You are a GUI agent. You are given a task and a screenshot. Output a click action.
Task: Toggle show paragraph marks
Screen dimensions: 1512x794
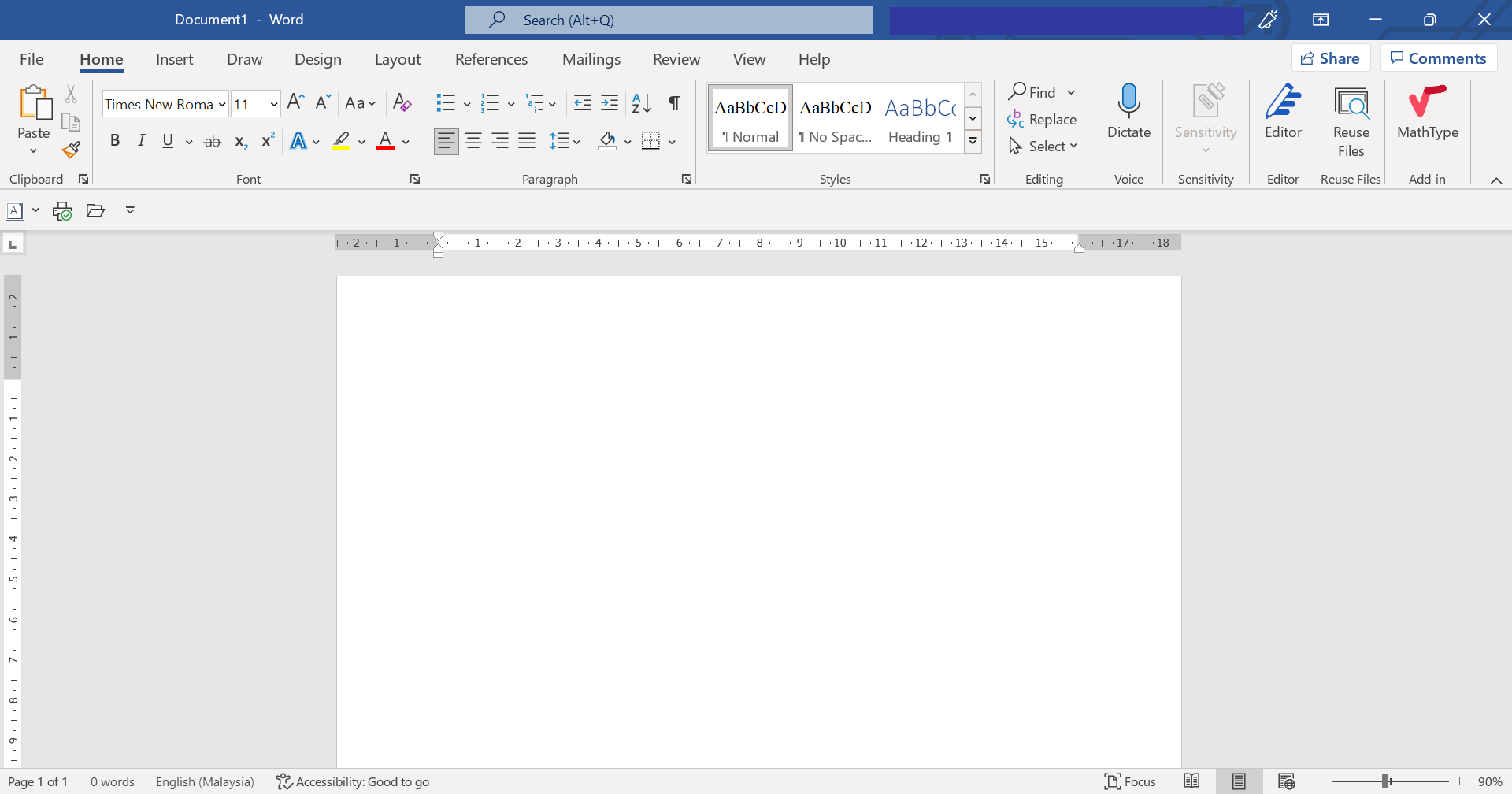(x=674, y=103)
